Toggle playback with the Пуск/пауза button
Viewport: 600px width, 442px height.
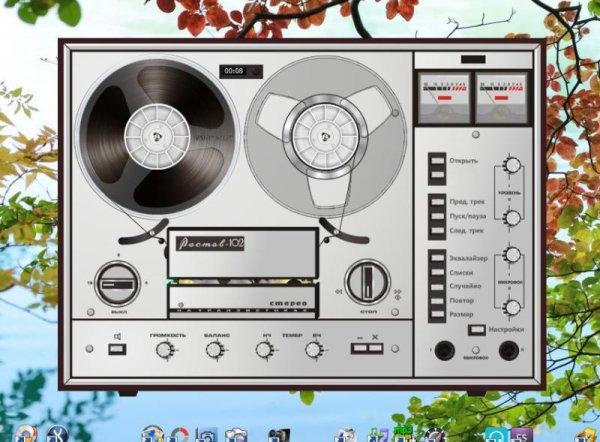pyautogui.click(x=437, y=216)
